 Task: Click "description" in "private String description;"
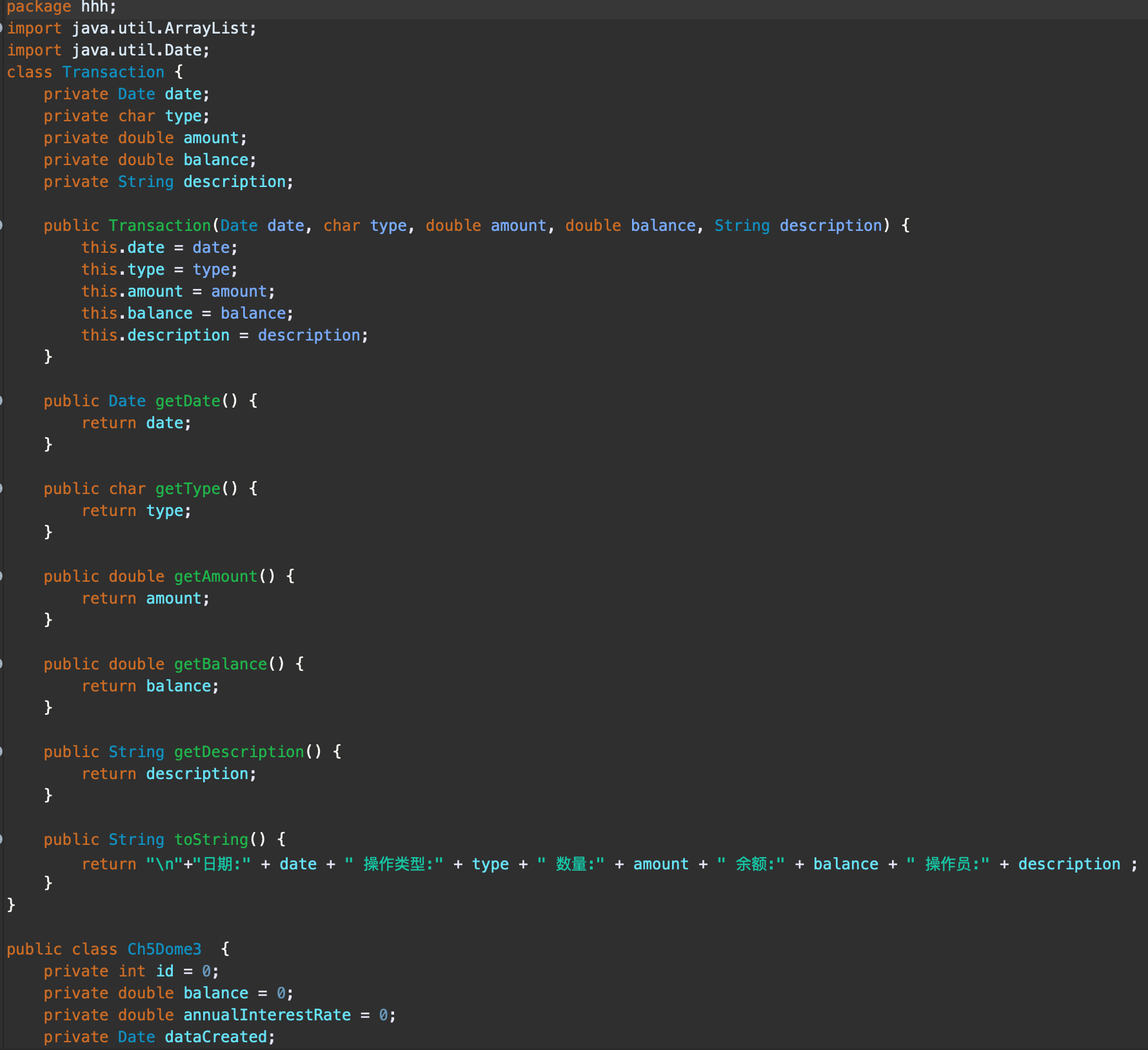point(235,182)
